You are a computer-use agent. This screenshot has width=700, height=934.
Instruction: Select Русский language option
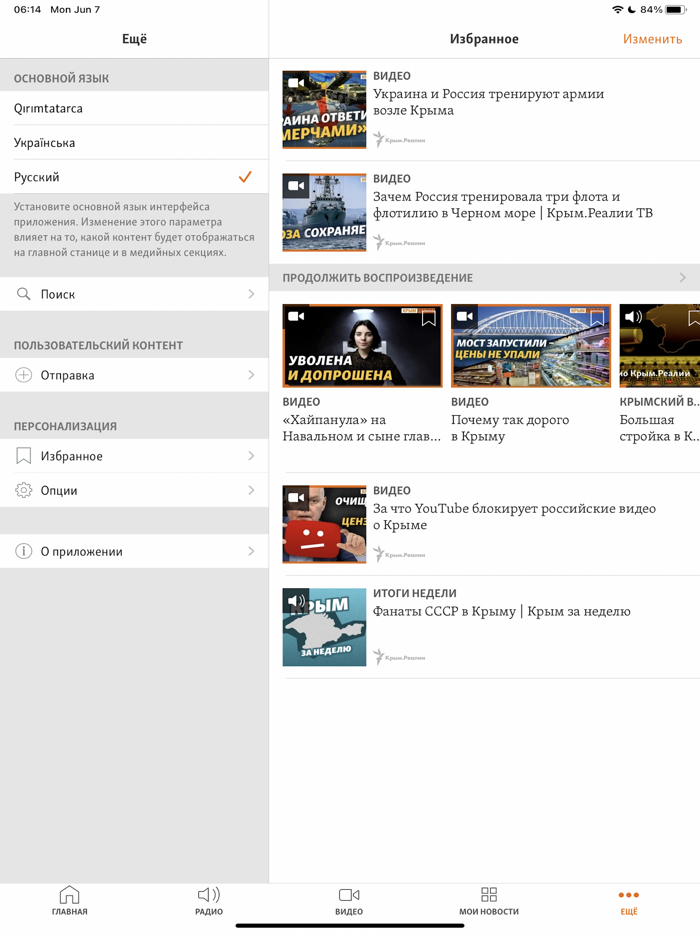point(134,177)
